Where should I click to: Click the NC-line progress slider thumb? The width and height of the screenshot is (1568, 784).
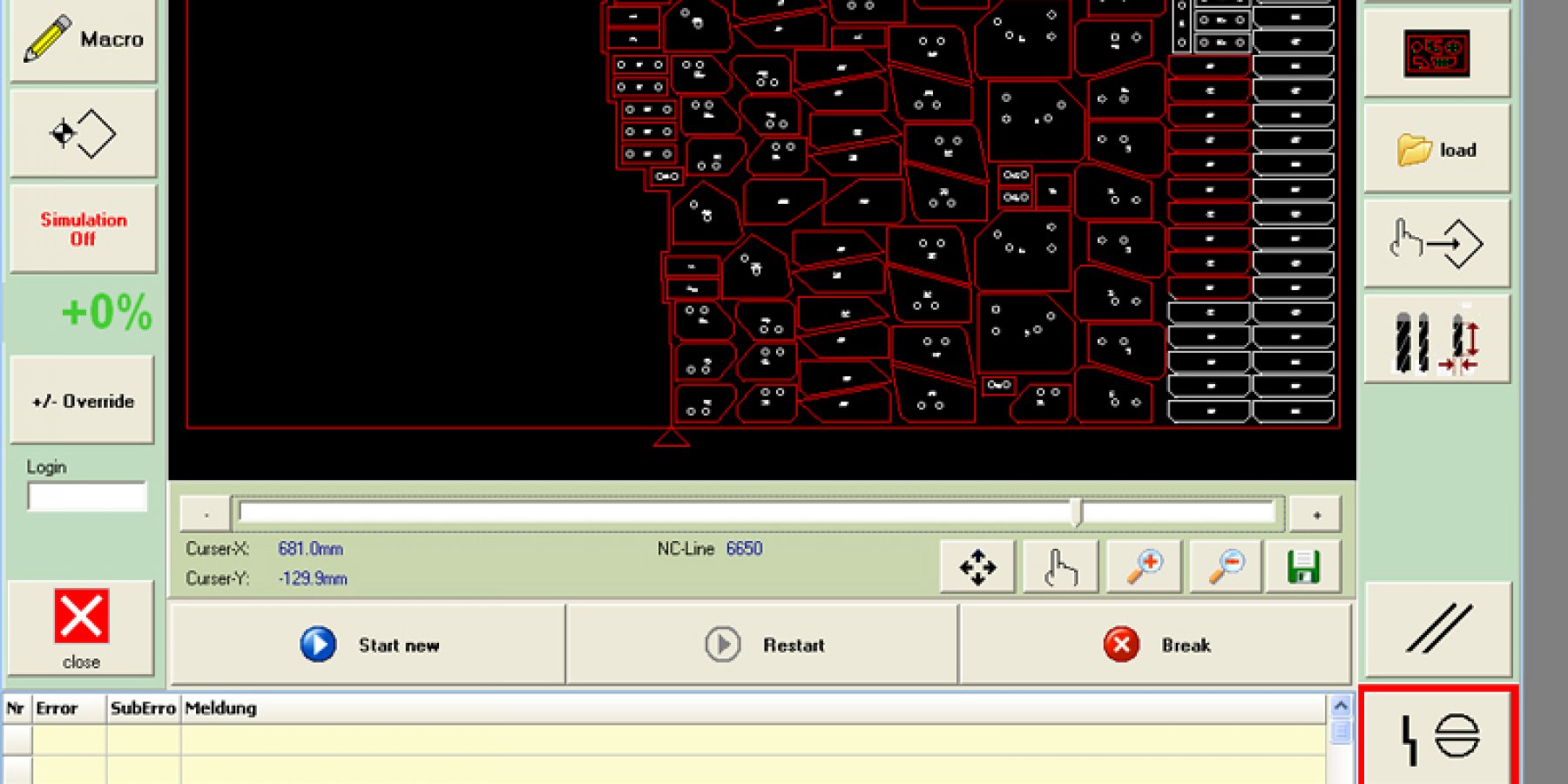(1078, 512)
